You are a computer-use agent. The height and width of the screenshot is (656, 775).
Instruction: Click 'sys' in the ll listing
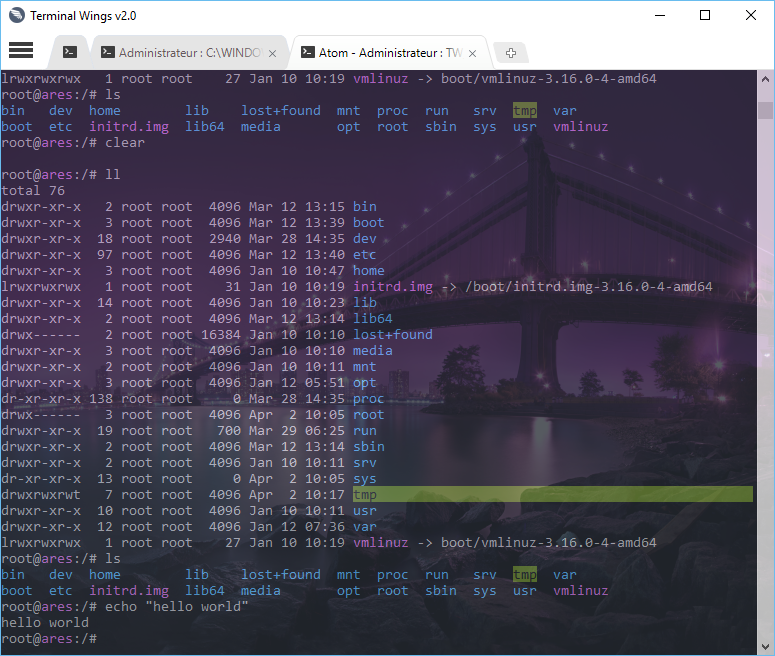click(365, 479)
